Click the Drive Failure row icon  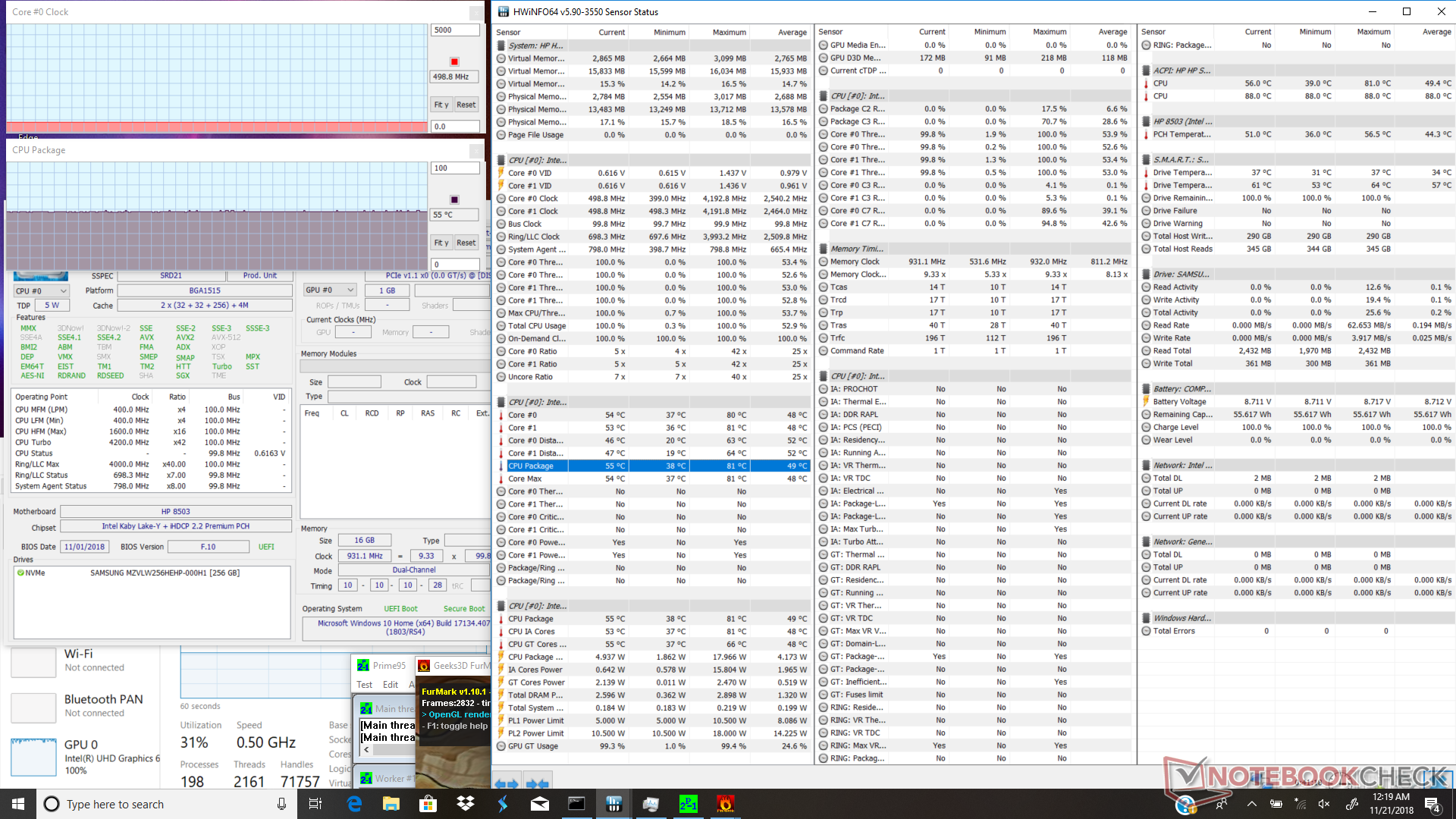[x=1146, y=211]
